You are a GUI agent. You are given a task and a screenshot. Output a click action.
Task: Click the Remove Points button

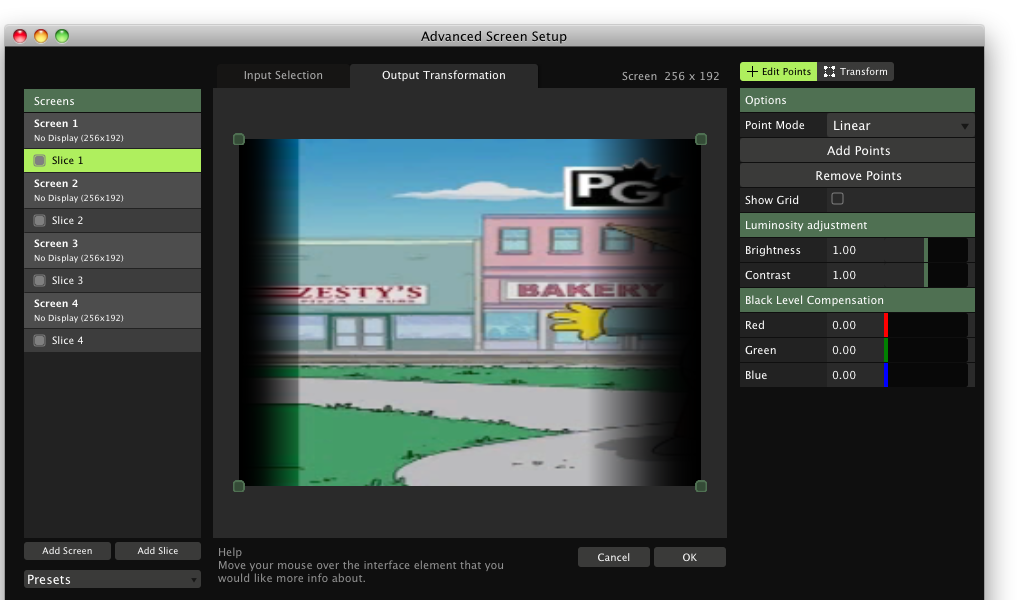[857, 176]
